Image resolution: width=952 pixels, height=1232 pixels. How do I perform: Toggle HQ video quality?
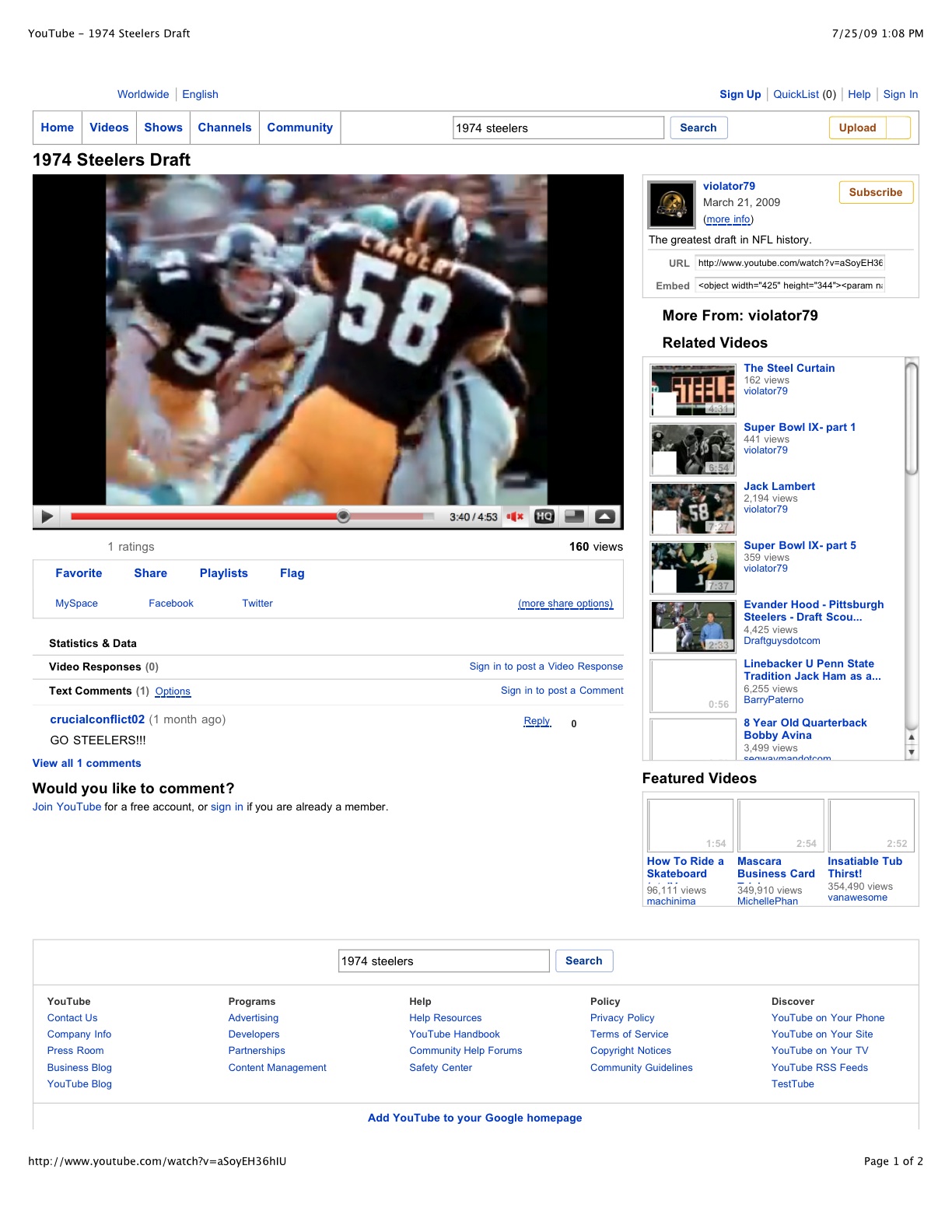click(x=544, y=516)
